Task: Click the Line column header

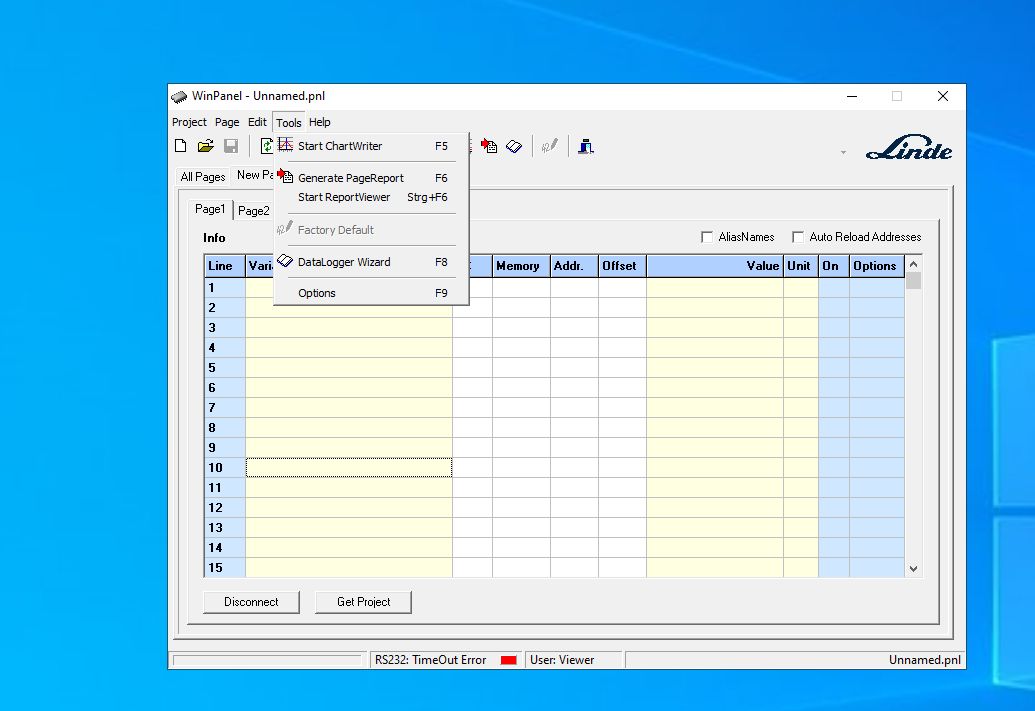Action: [224, 266]
